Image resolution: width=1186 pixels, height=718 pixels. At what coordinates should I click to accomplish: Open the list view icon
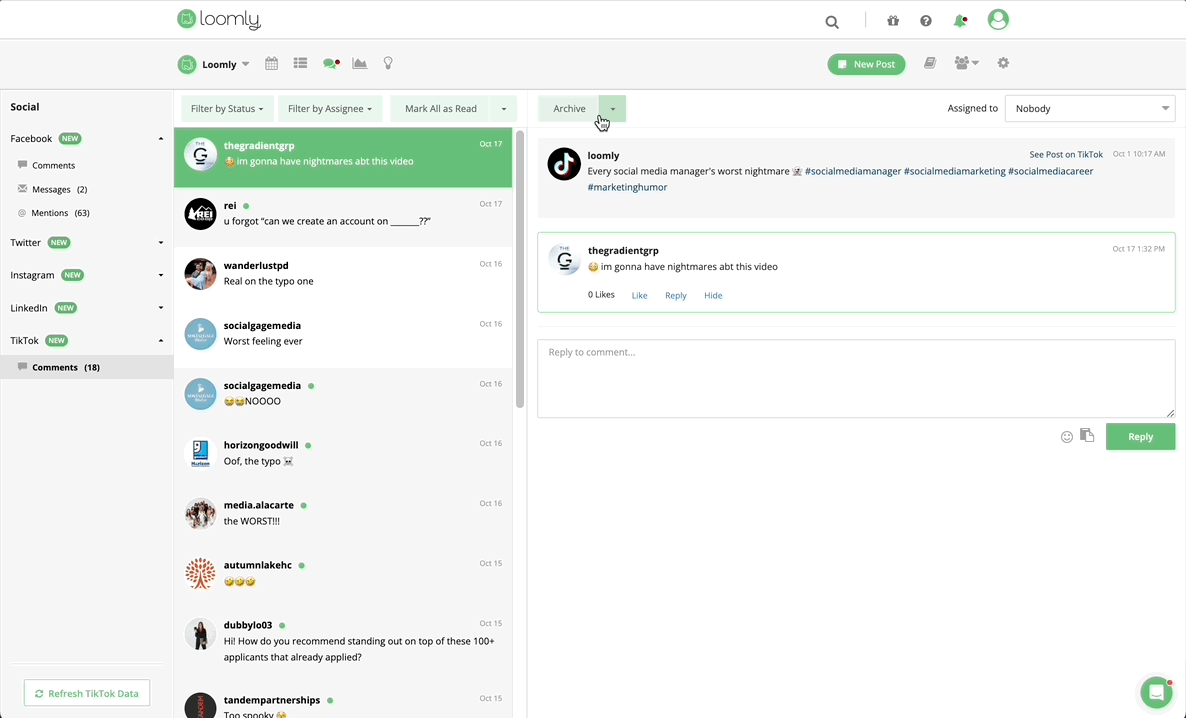coord(300,63)
